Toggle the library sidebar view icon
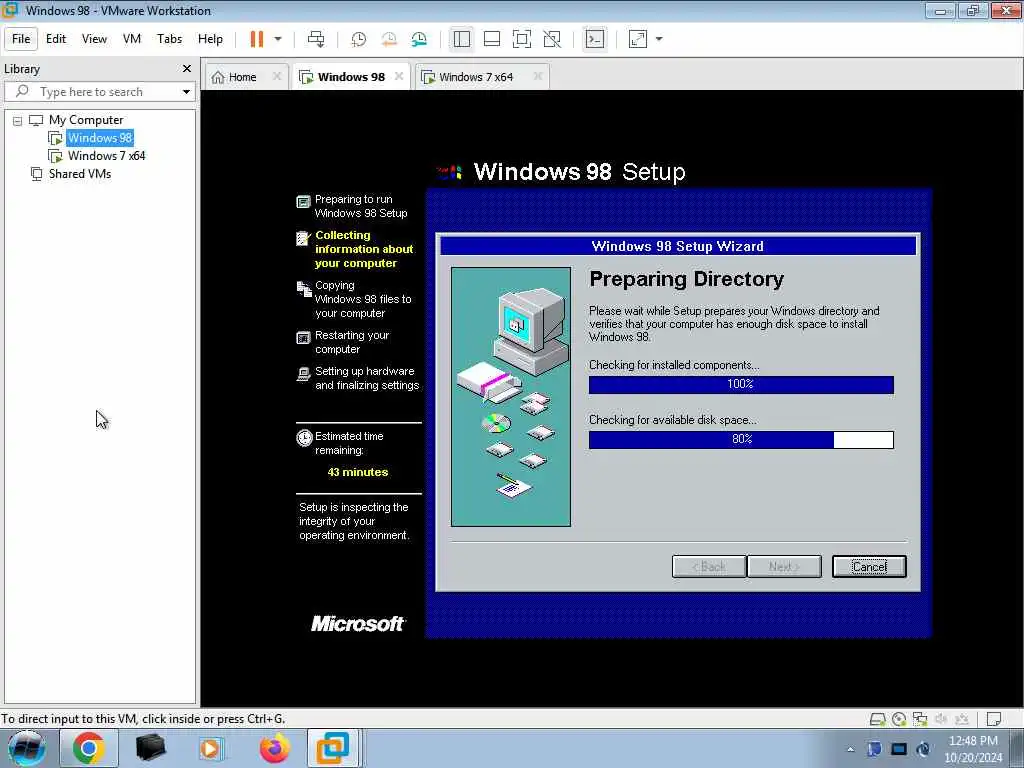 462,39
